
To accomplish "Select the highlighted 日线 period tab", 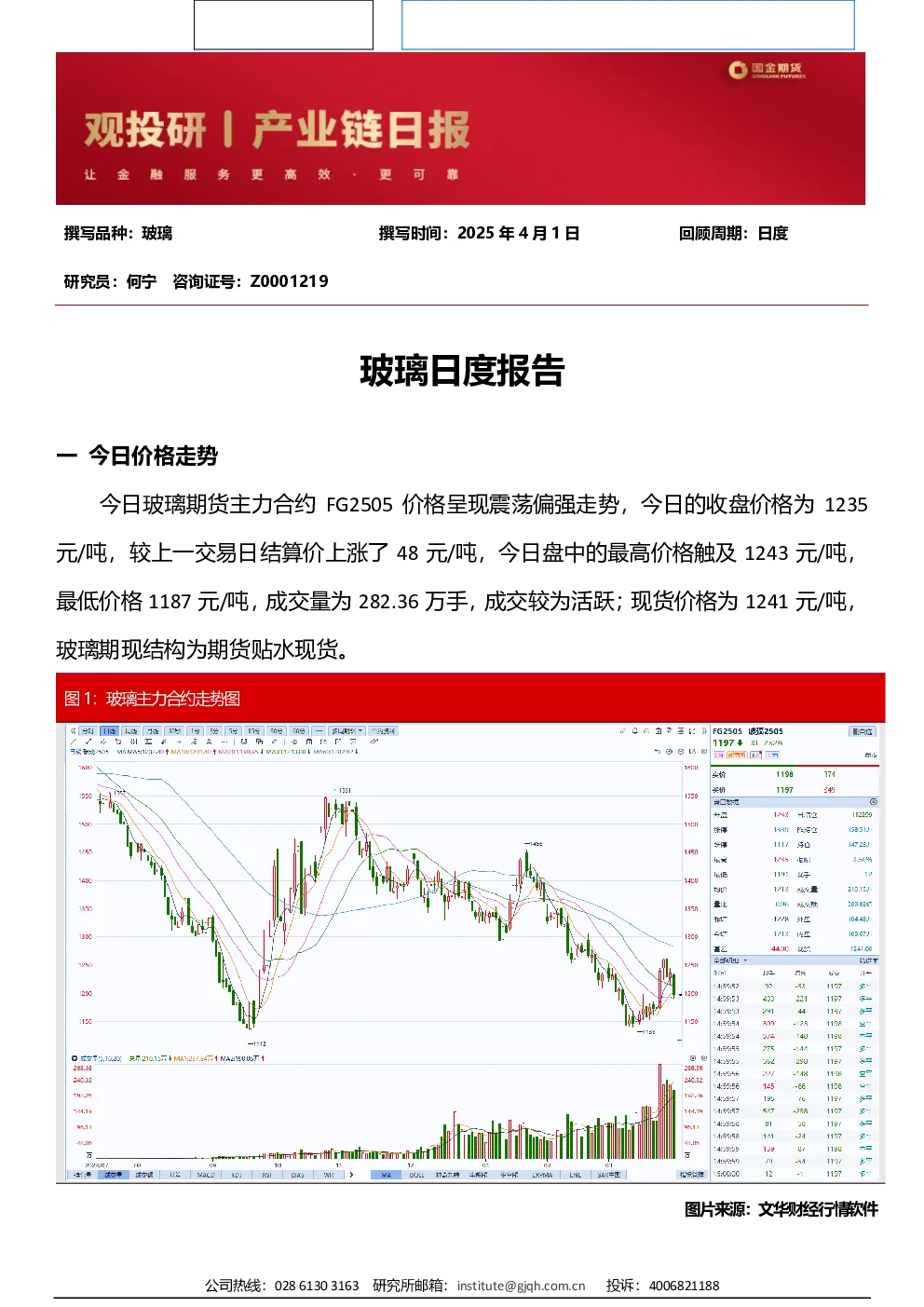I will click(x=109, y=731).
